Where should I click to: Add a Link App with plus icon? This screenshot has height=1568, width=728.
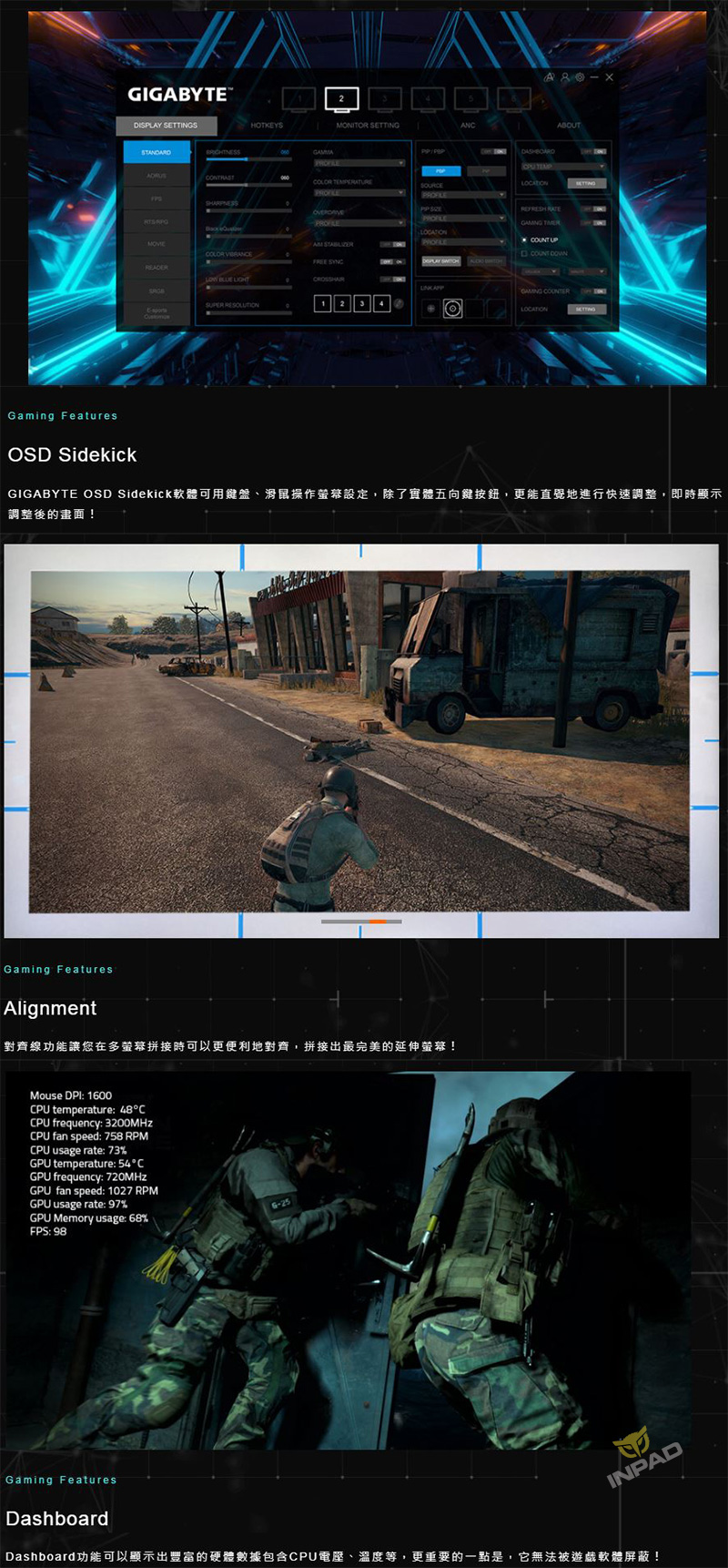431,309
